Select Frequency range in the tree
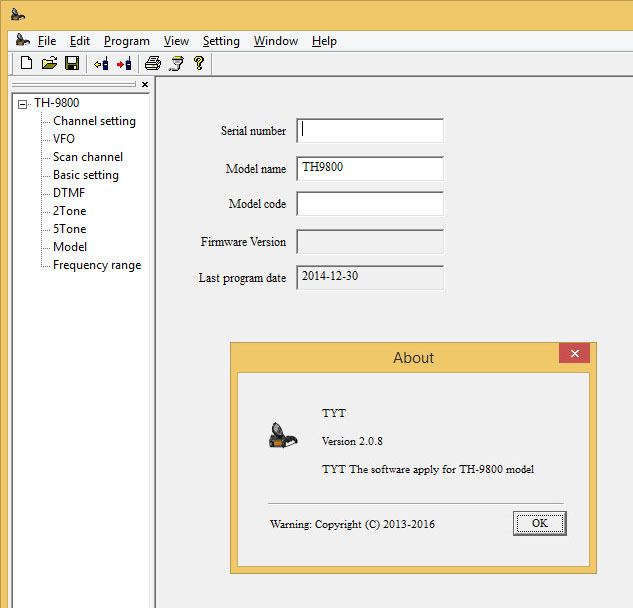The width and height of the screenshot is (633, 608). [x=97, y=265]
